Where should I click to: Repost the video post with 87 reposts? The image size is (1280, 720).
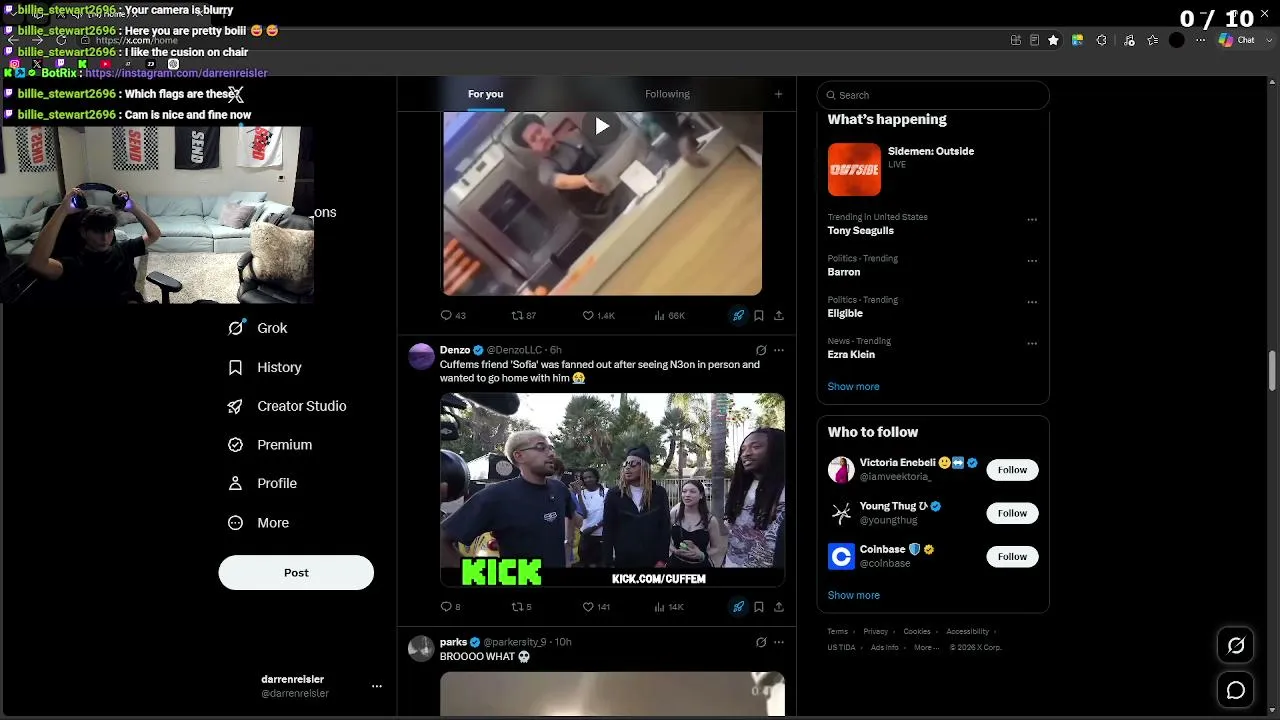[x=524, y=315]
